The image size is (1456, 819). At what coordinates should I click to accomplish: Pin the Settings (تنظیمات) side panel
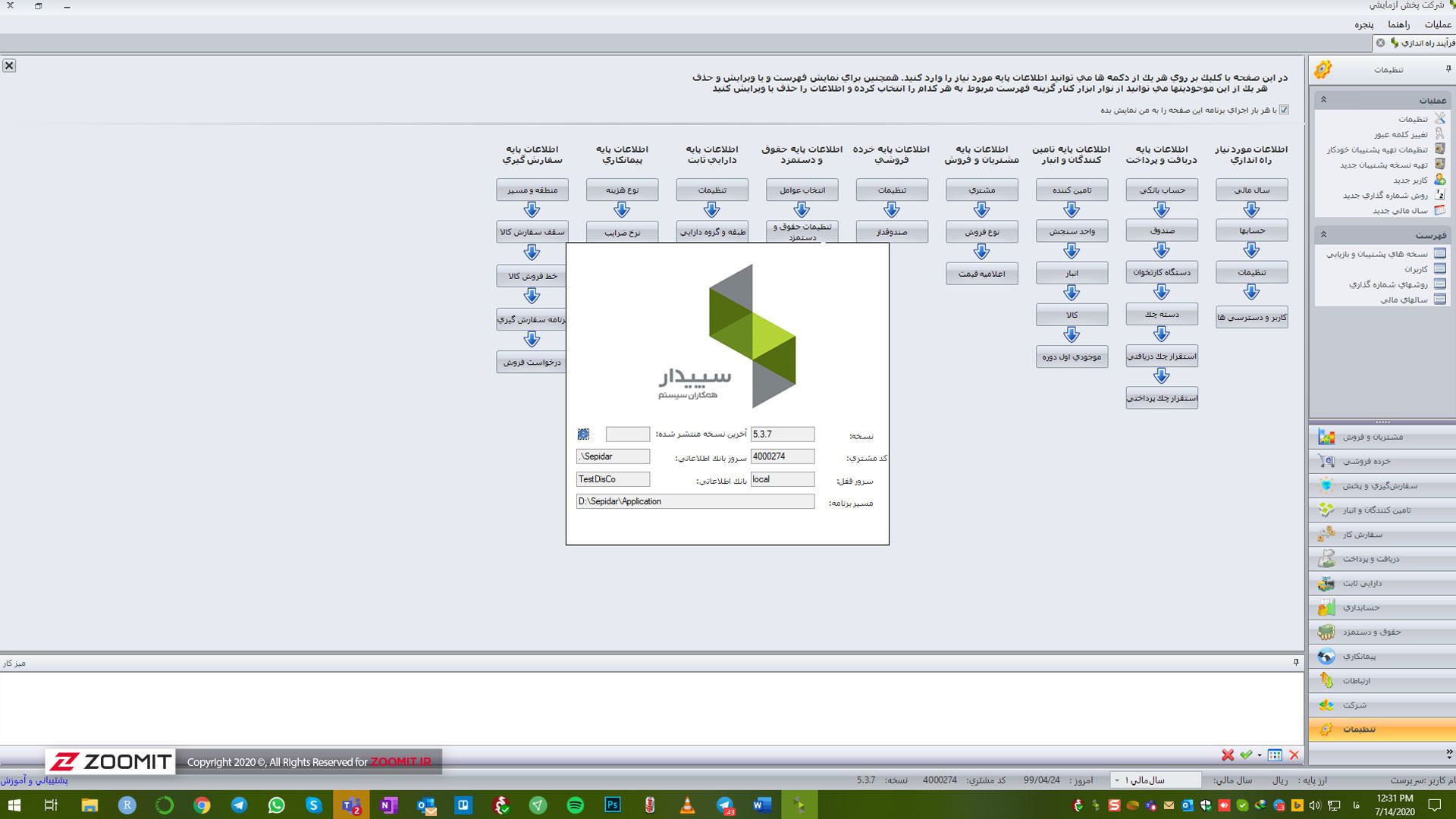1448,69
